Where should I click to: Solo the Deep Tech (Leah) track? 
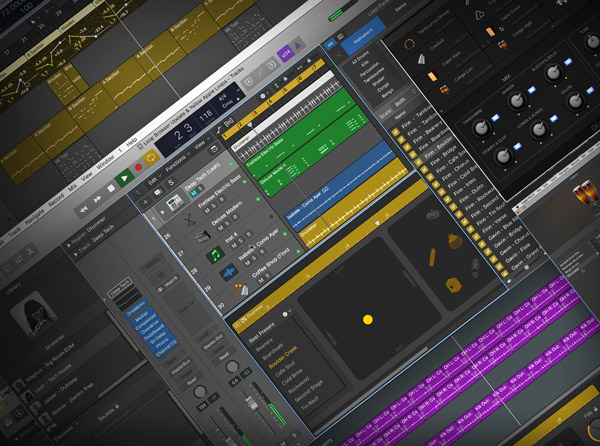(200, 189)
